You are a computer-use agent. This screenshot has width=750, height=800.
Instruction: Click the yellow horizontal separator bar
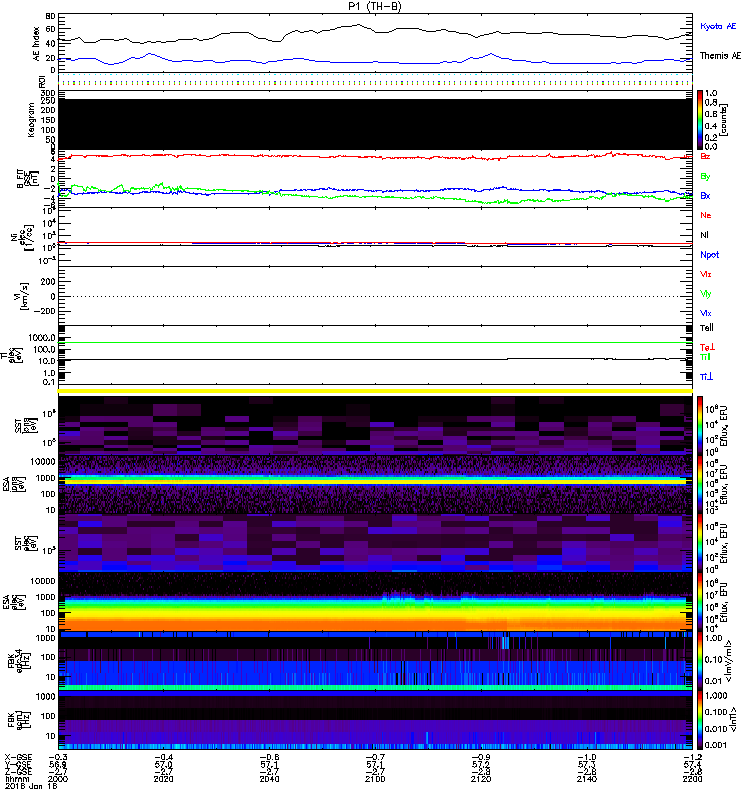click(x=375, y=391)
